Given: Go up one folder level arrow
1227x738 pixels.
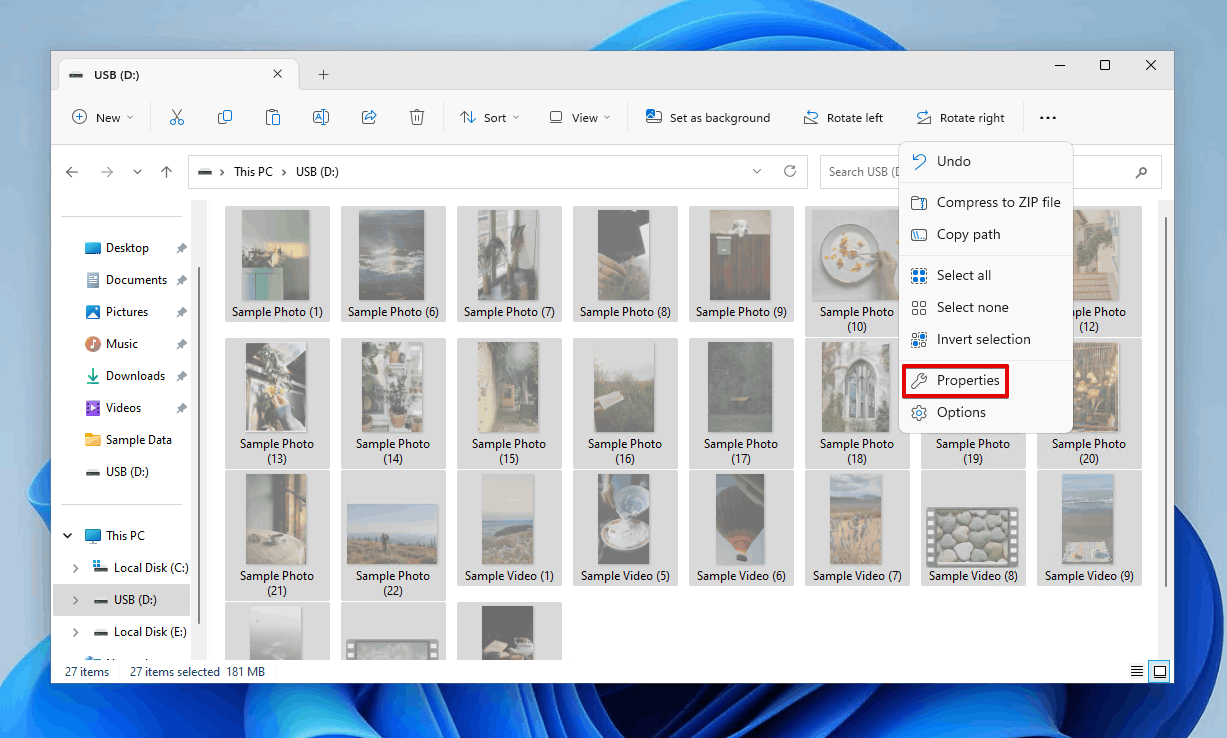Looking at the screenshot, I should (167, 172).
